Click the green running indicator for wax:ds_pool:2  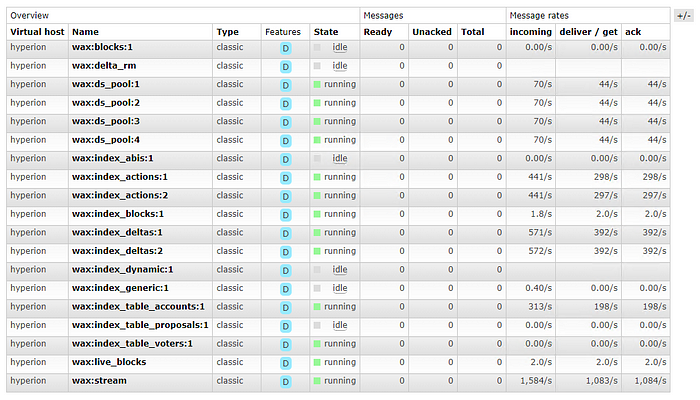click(317, 103)
